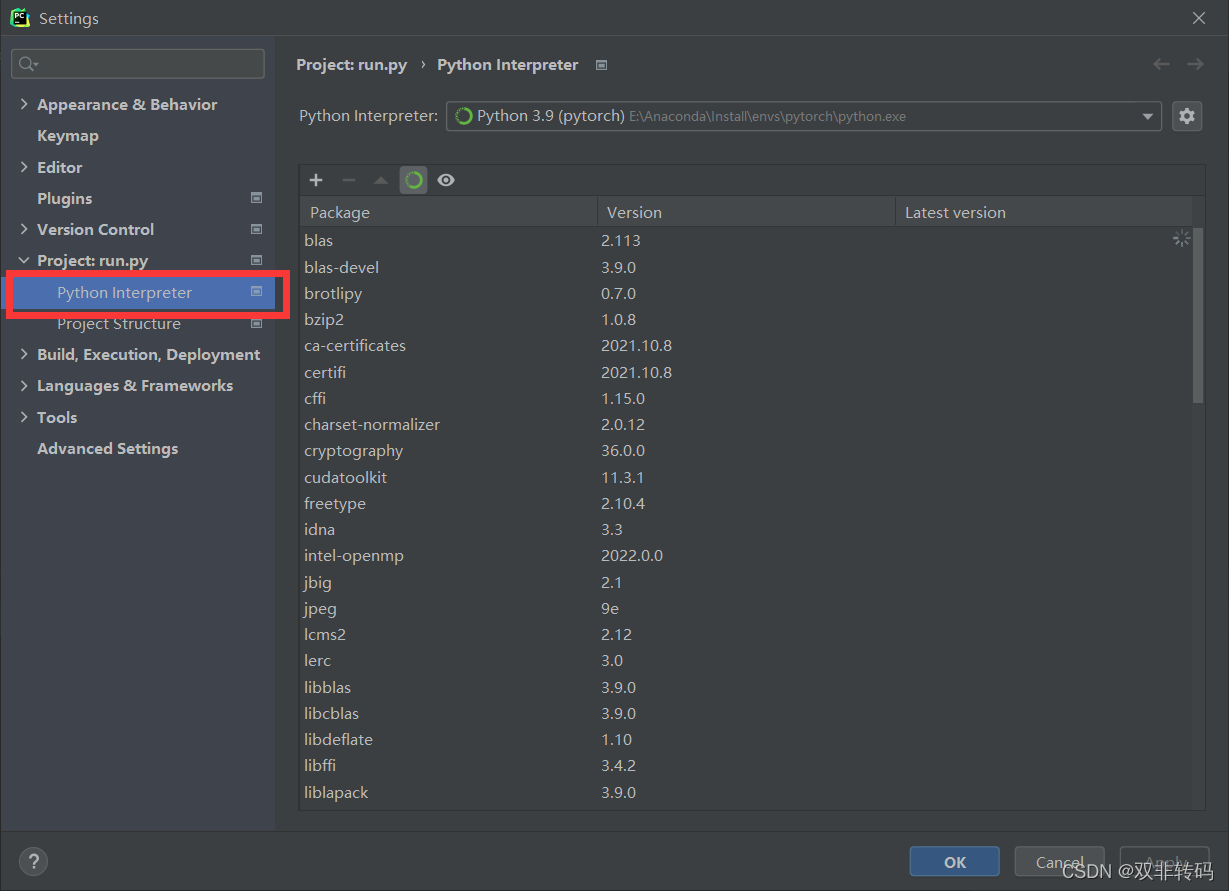
Task: Select the lerc package row
Action: pyautogui.click(x=746, y=660)
